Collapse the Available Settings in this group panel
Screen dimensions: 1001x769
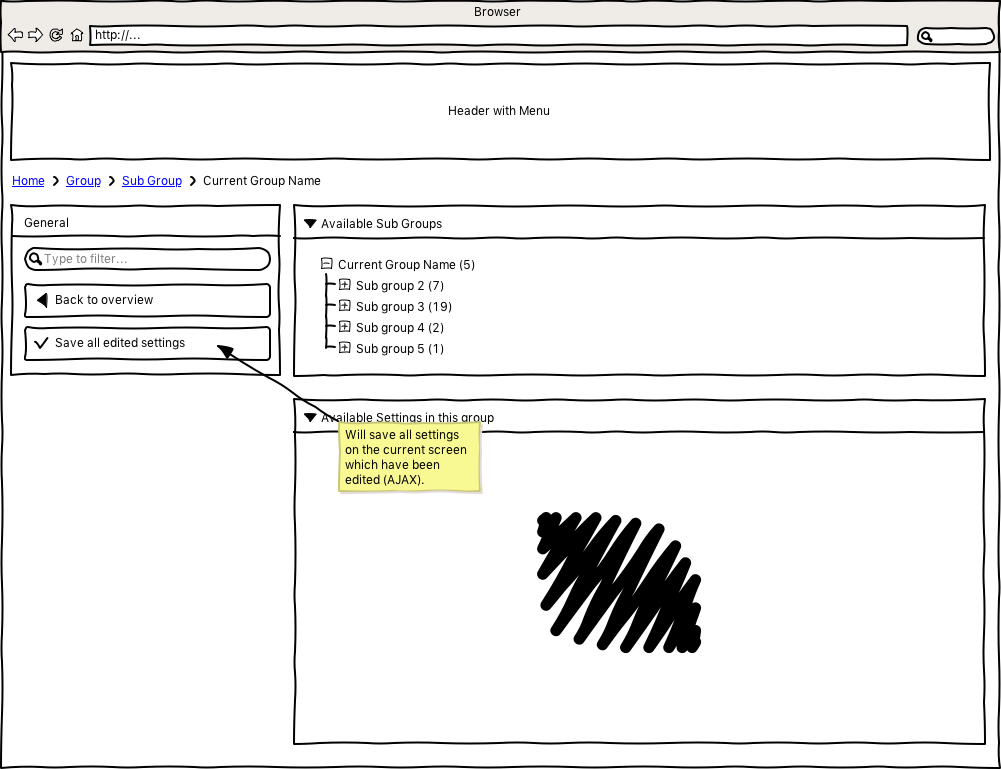pyautogui.click(x=310, y=417)
